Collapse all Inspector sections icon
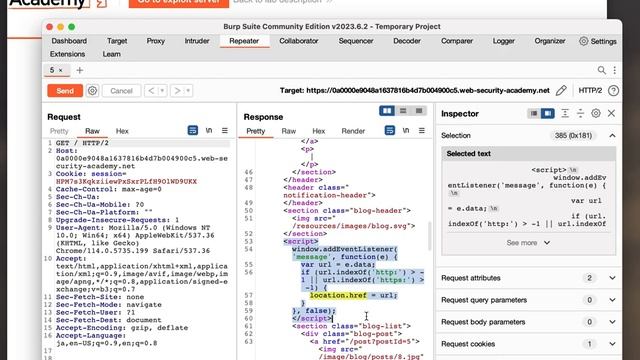 point(580,113)
